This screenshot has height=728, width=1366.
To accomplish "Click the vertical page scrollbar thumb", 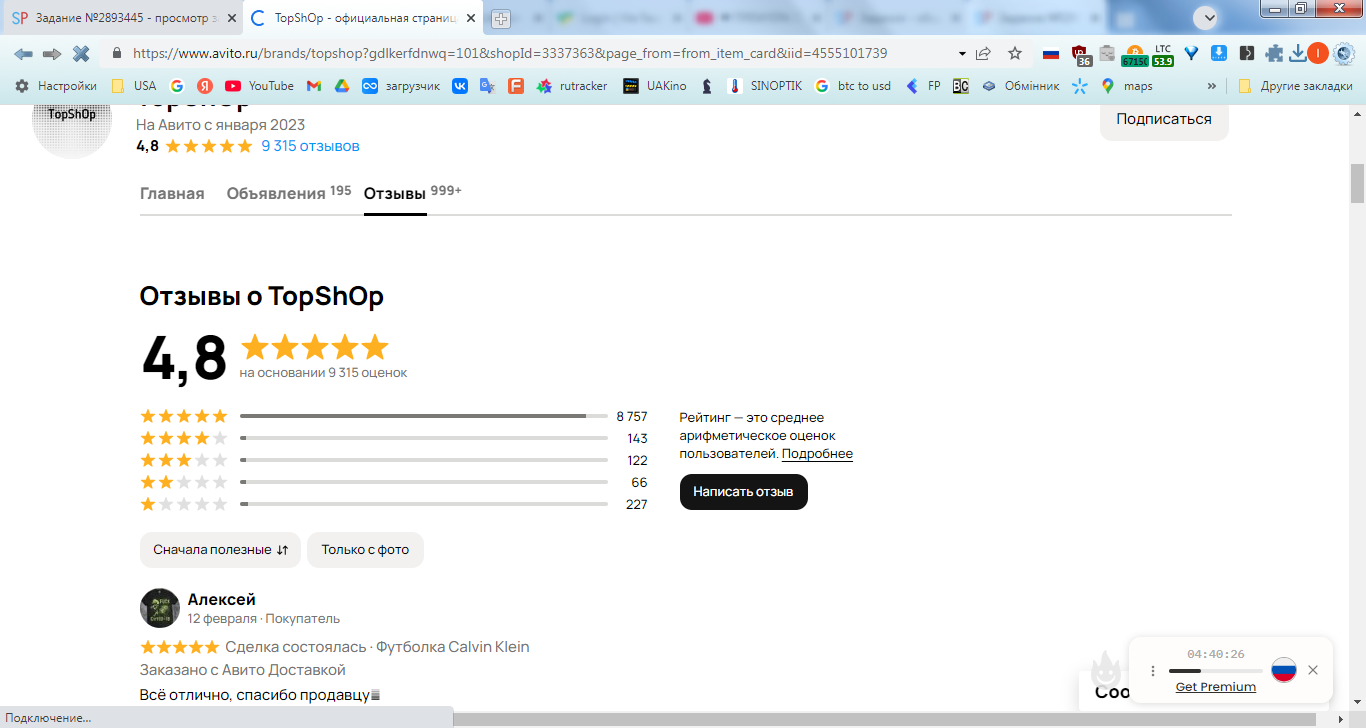I will pos(1357,183).
